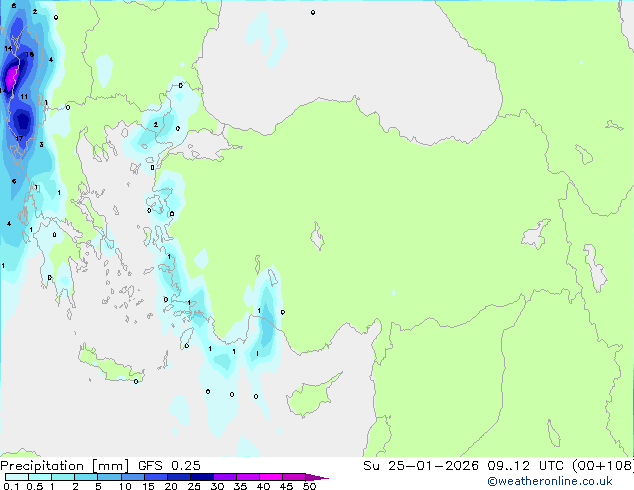Click the purple arrow at the legend end
Image resolution: width=634 pixels, height=490 pixels.
pyautogui.click(x=316, y=477)
